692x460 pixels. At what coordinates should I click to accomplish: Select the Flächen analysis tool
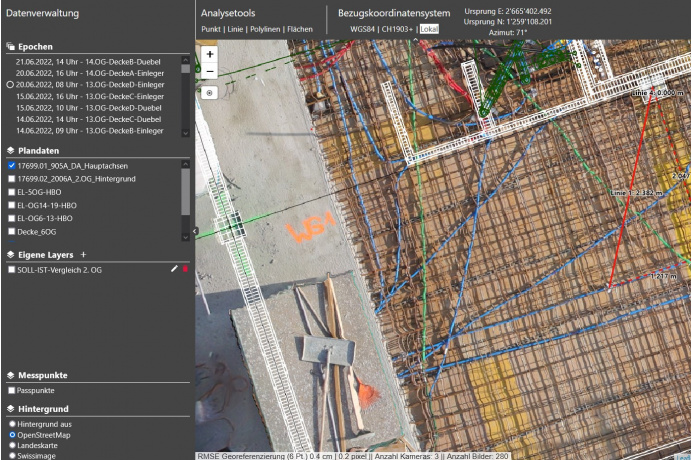tap(300, 30)
